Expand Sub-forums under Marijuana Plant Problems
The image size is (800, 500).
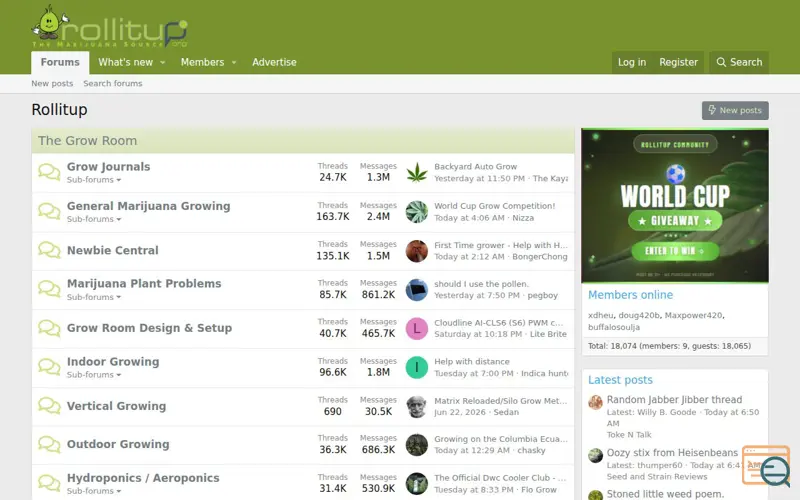click(94, 297)
